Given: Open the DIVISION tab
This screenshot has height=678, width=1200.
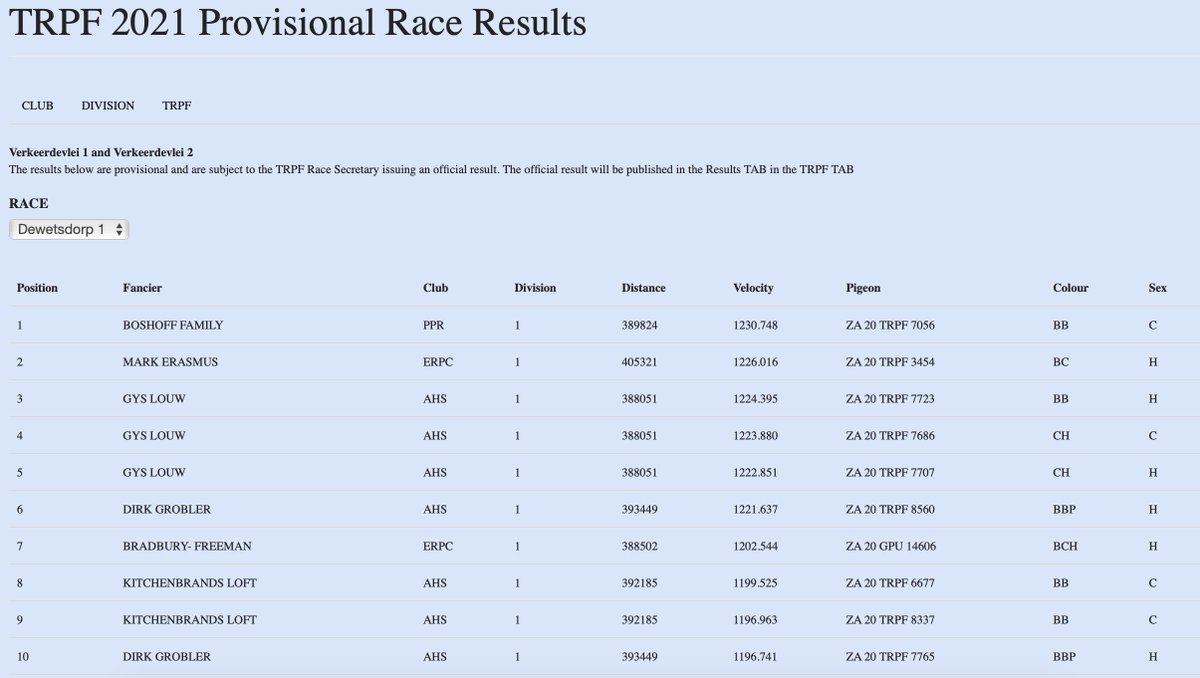Looking at the screenshot, I should [x=108, y=105].
